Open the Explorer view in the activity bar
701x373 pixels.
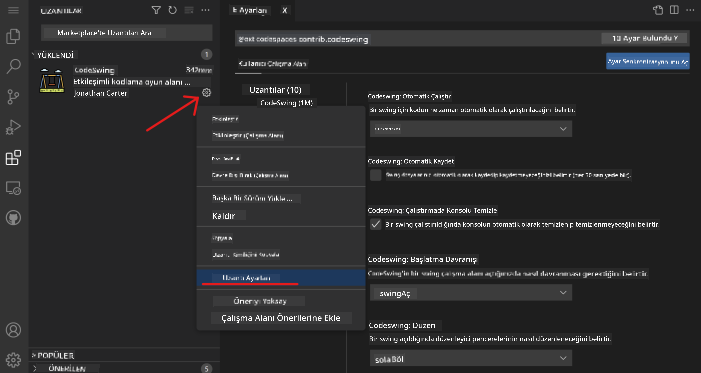click(x=13, y=36)
